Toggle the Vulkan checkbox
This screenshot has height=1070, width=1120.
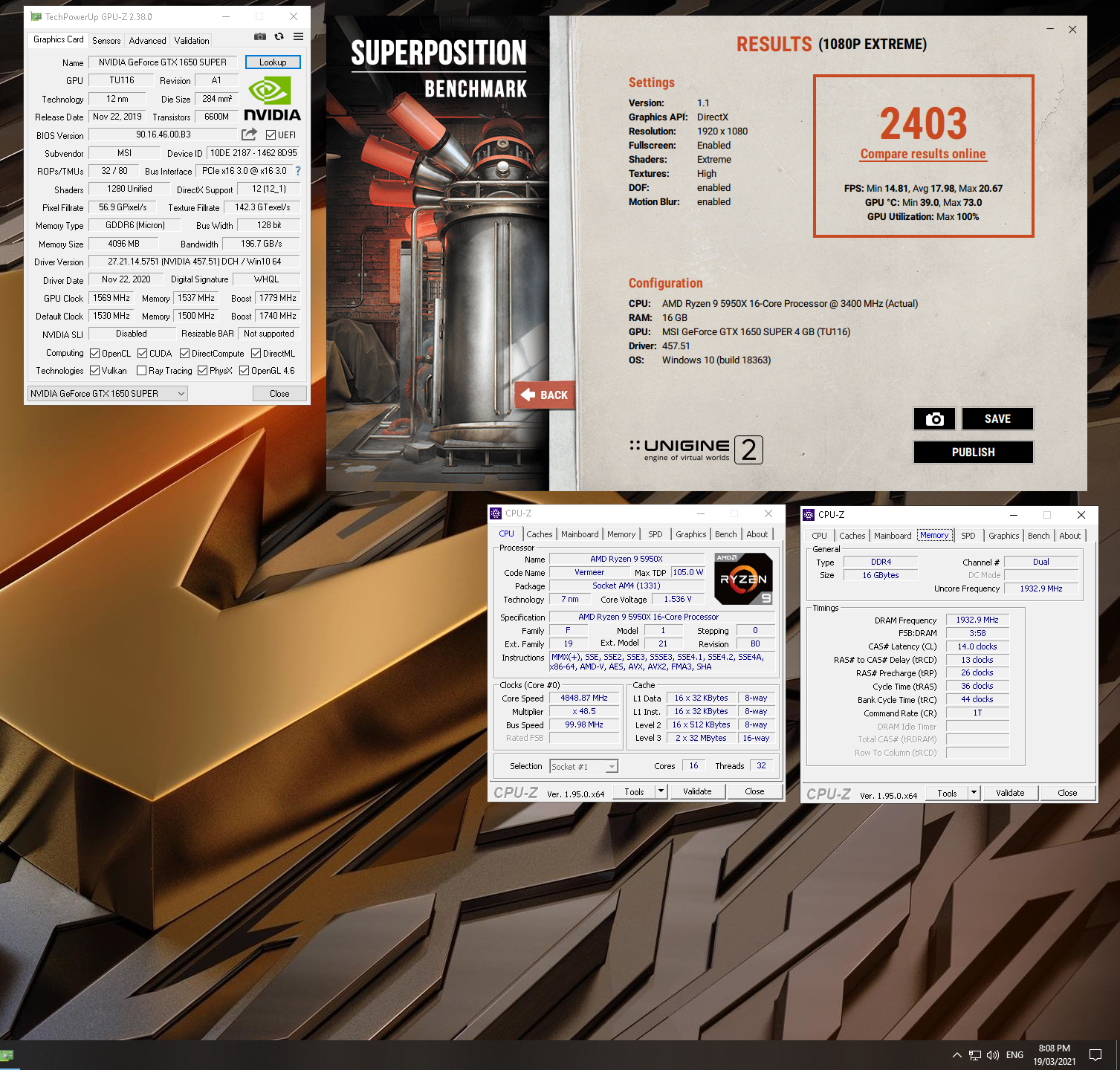[x=94, y=370]
